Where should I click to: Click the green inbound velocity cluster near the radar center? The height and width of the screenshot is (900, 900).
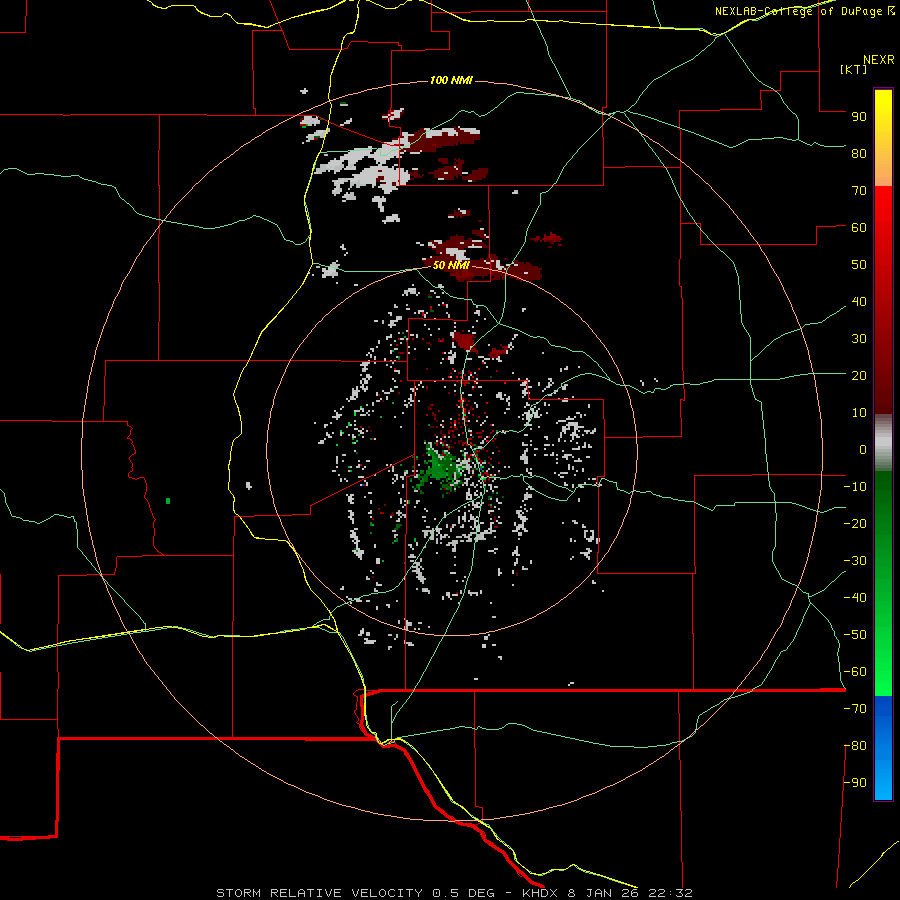441,468
